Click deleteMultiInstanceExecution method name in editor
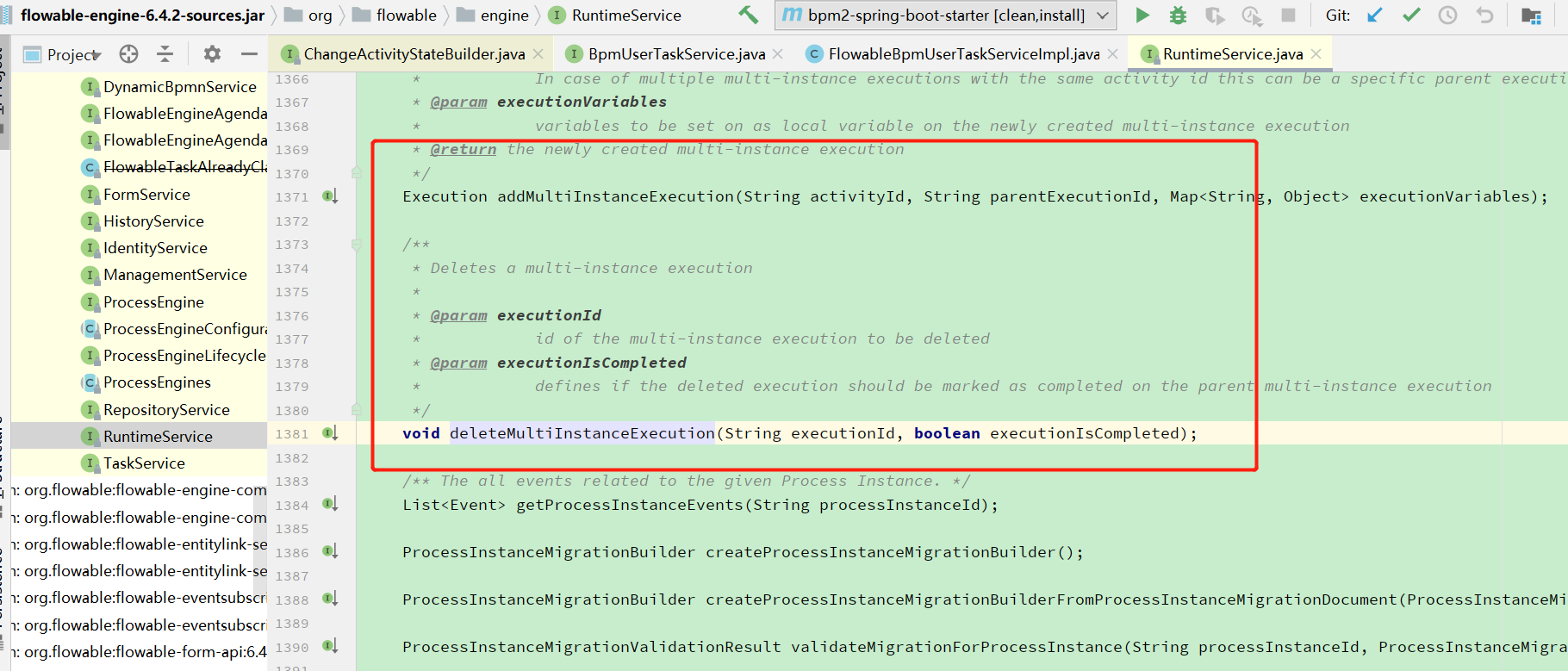 tap(582, 433)
